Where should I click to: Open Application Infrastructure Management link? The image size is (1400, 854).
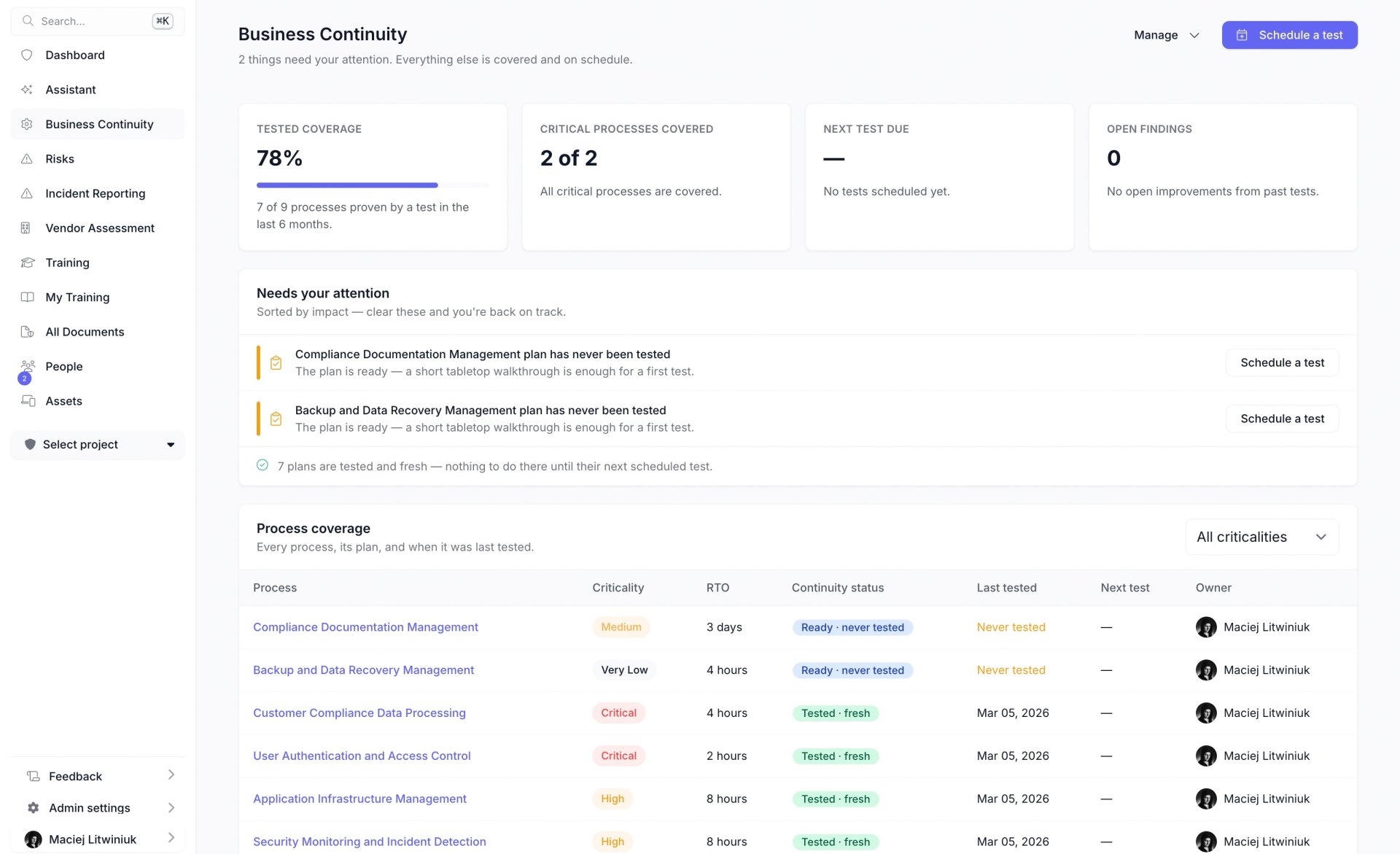[x=359, y=799]
